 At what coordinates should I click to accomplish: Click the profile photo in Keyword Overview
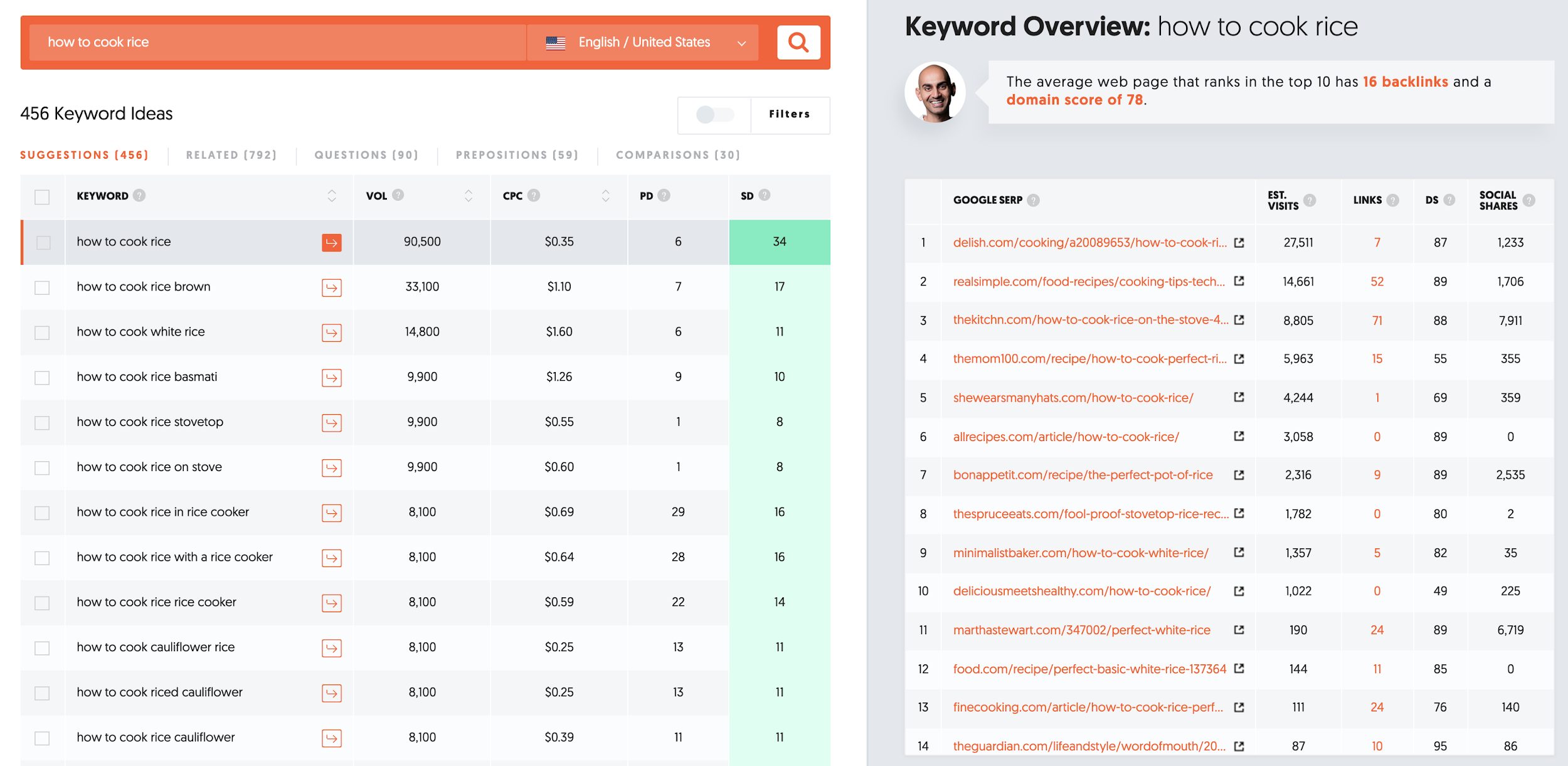(935, 92)
